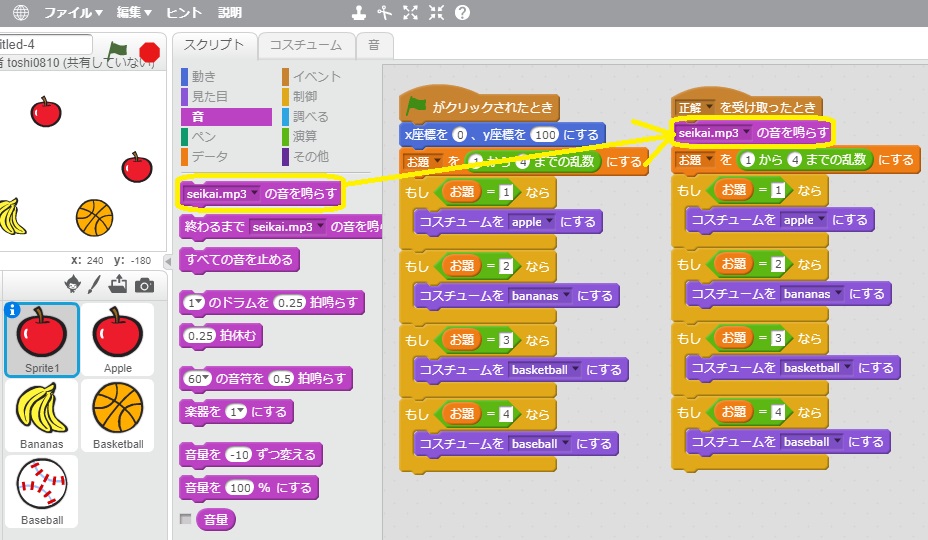Open the 説明 menu item
928x540 pixels.
230,12
